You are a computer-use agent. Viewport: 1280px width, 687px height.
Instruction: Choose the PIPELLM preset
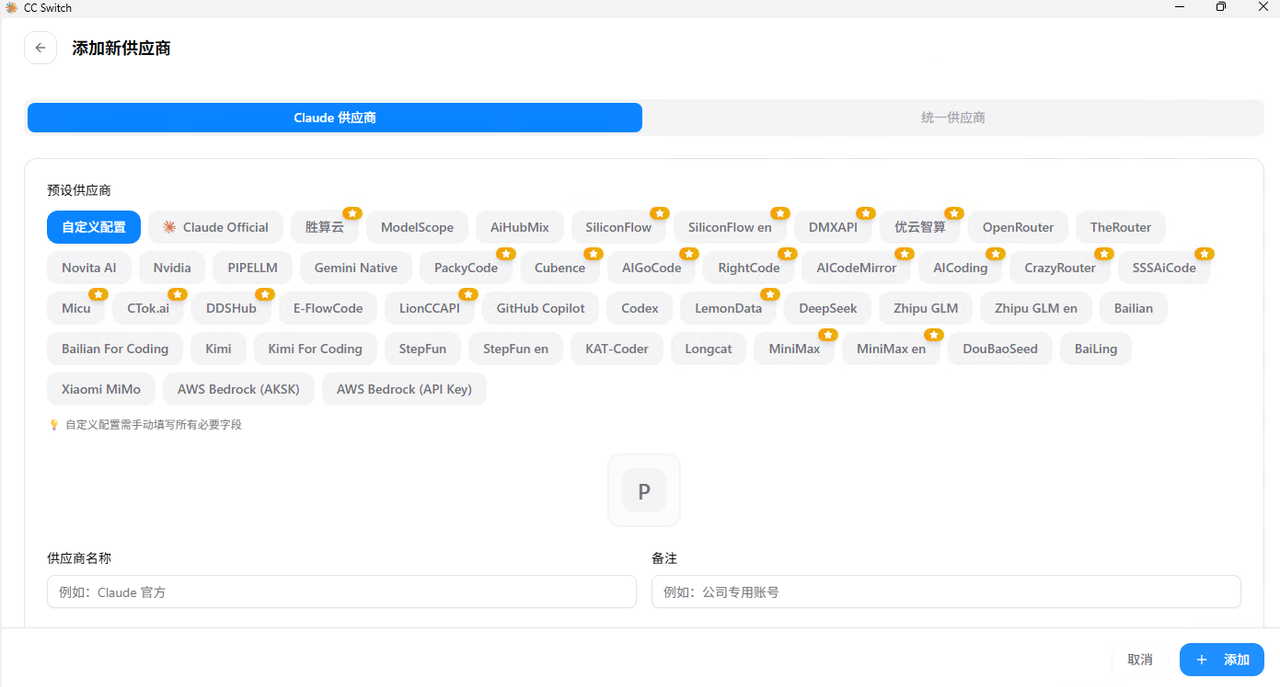coord(253,268)
